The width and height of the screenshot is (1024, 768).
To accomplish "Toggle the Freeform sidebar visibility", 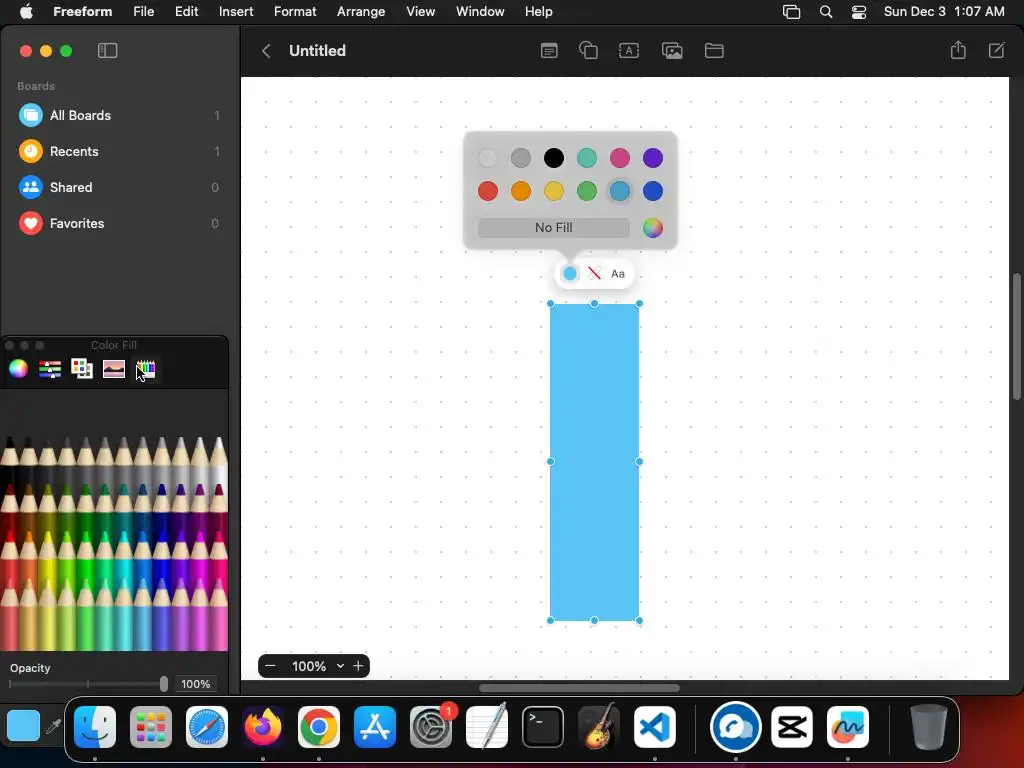I will point(107,50).
